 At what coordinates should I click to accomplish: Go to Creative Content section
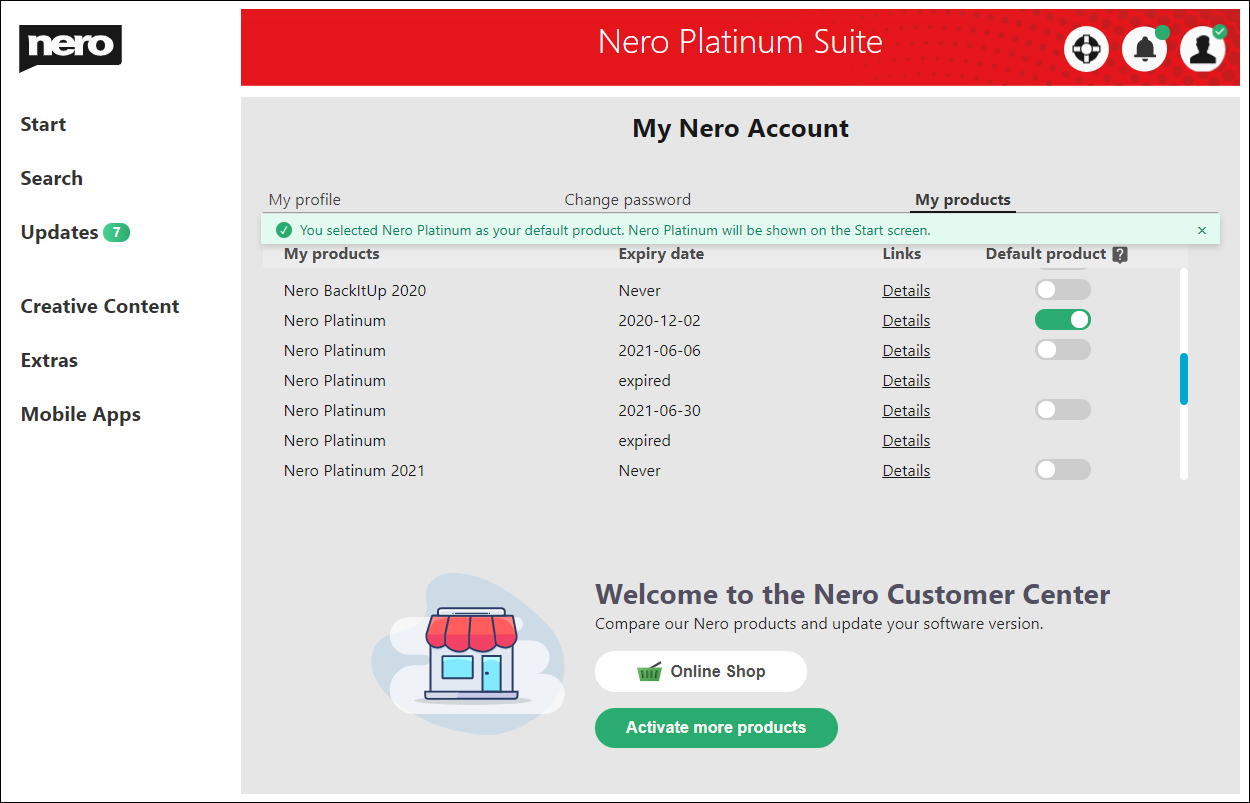(x=99, y=306)
